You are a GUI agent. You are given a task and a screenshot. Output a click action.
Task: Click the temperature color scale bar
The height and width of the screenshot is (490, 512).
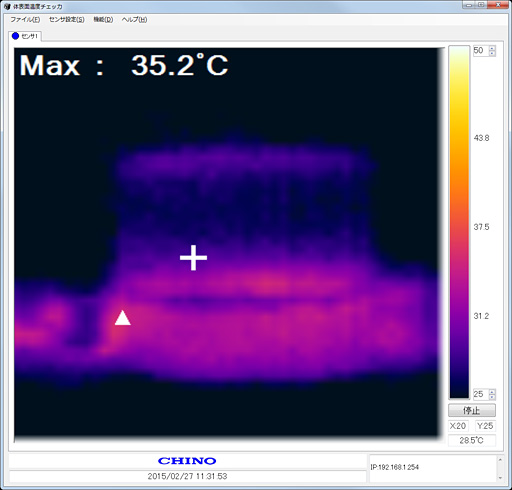tap(459, 222)
